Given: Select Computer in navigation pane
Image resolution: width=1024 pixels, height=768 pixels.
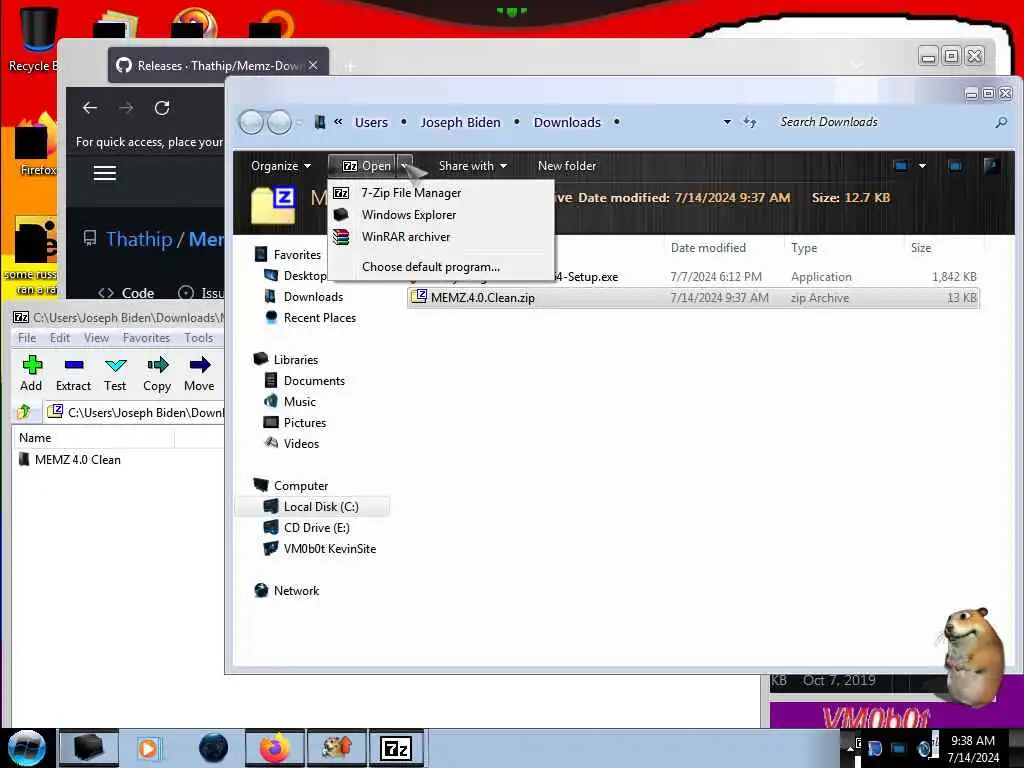Looking at the screenshot, I should pos(301,486).
